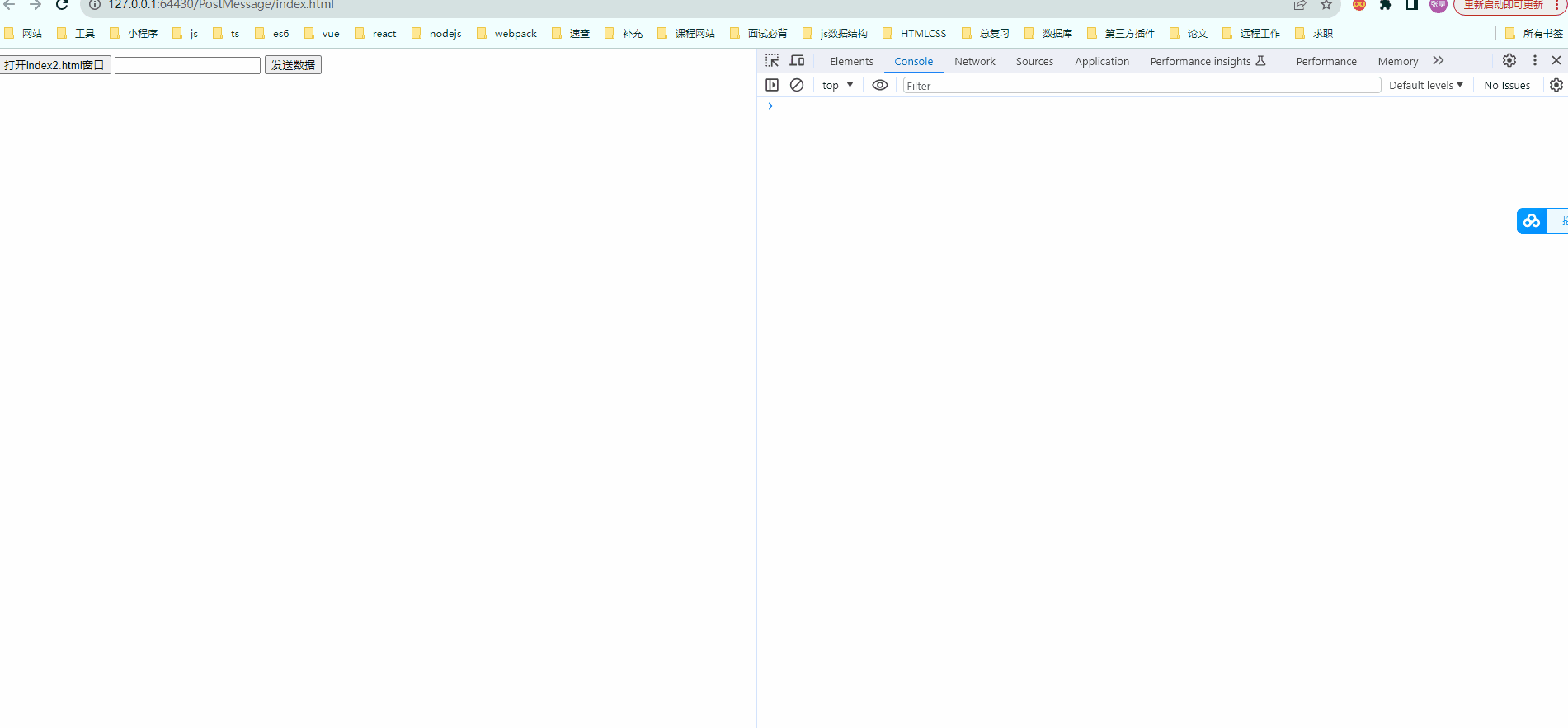The width and height of the screenshot is (1568, 728).
Task: Show the console sidebar icon
Action: 772,85
